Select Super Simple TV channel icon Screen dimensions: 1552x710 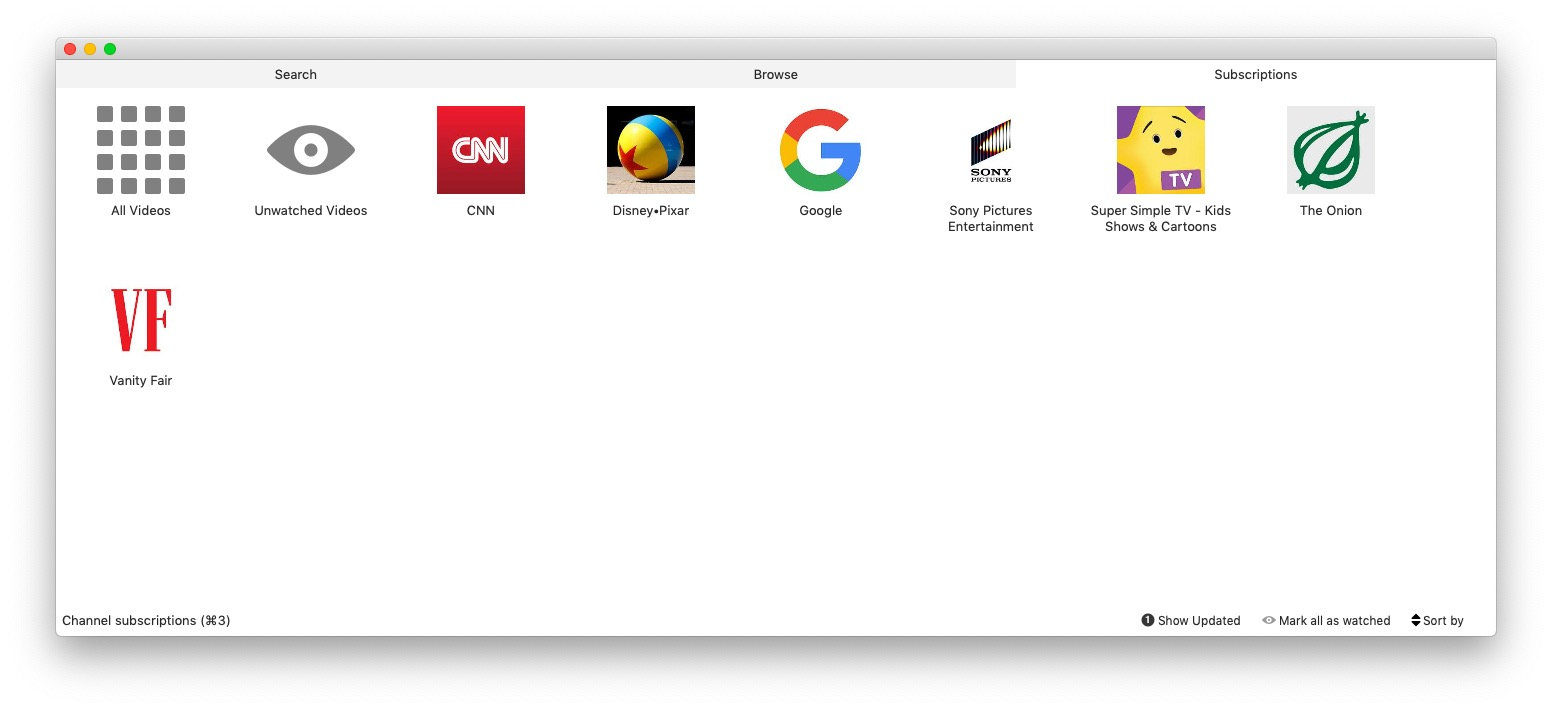pos(1161,150)
